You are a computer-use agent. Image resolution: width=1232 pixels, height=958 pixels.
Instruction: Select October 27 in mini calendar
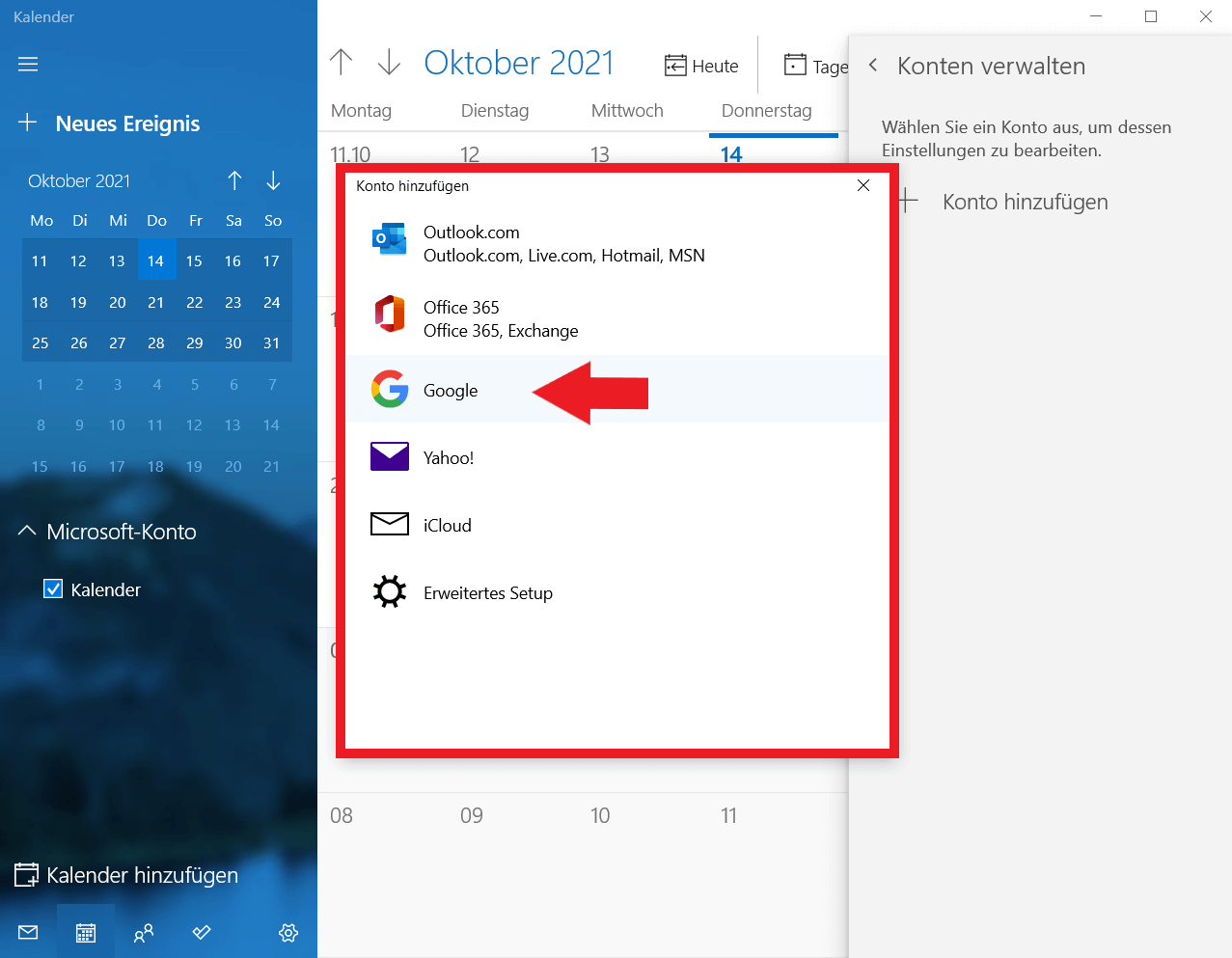pos(118,342)
